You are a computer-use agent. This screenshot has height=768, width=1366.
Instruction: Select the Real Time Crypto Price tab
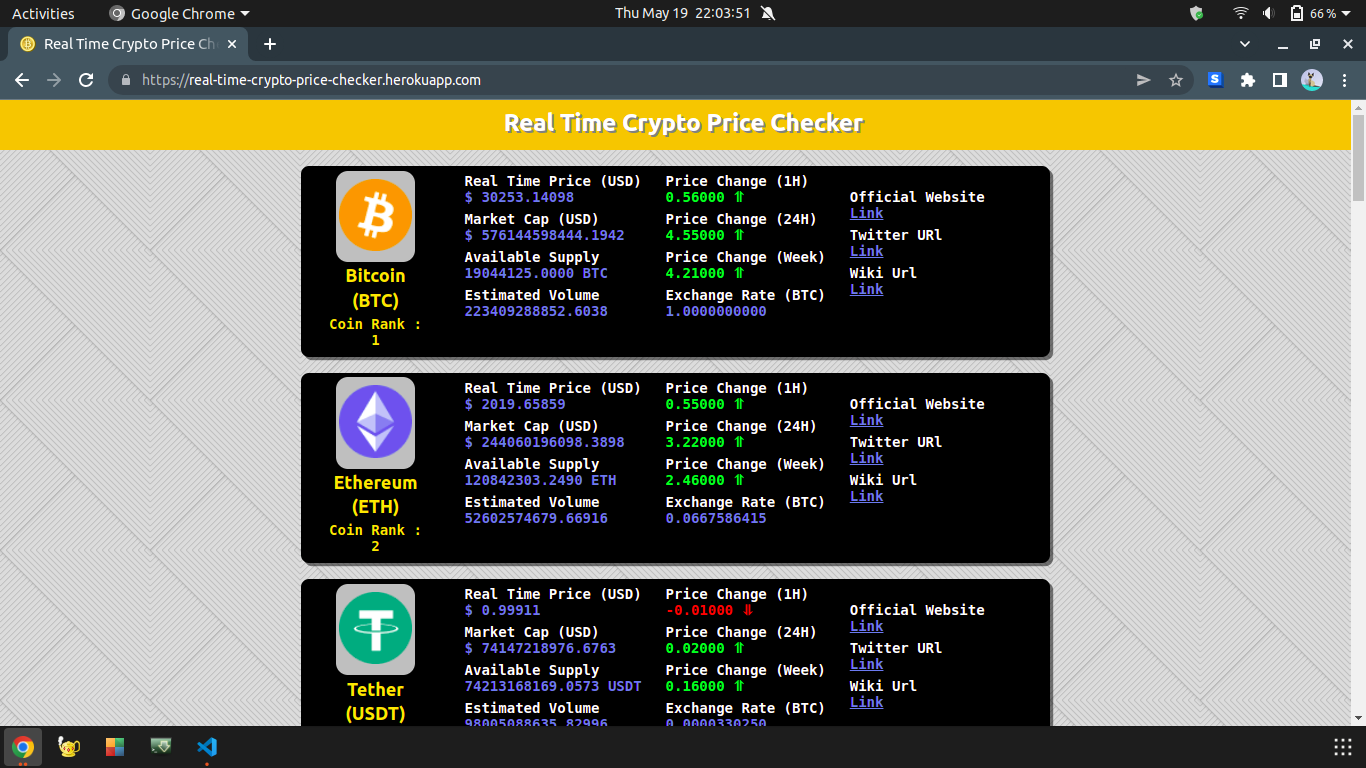tap(128, 44)
